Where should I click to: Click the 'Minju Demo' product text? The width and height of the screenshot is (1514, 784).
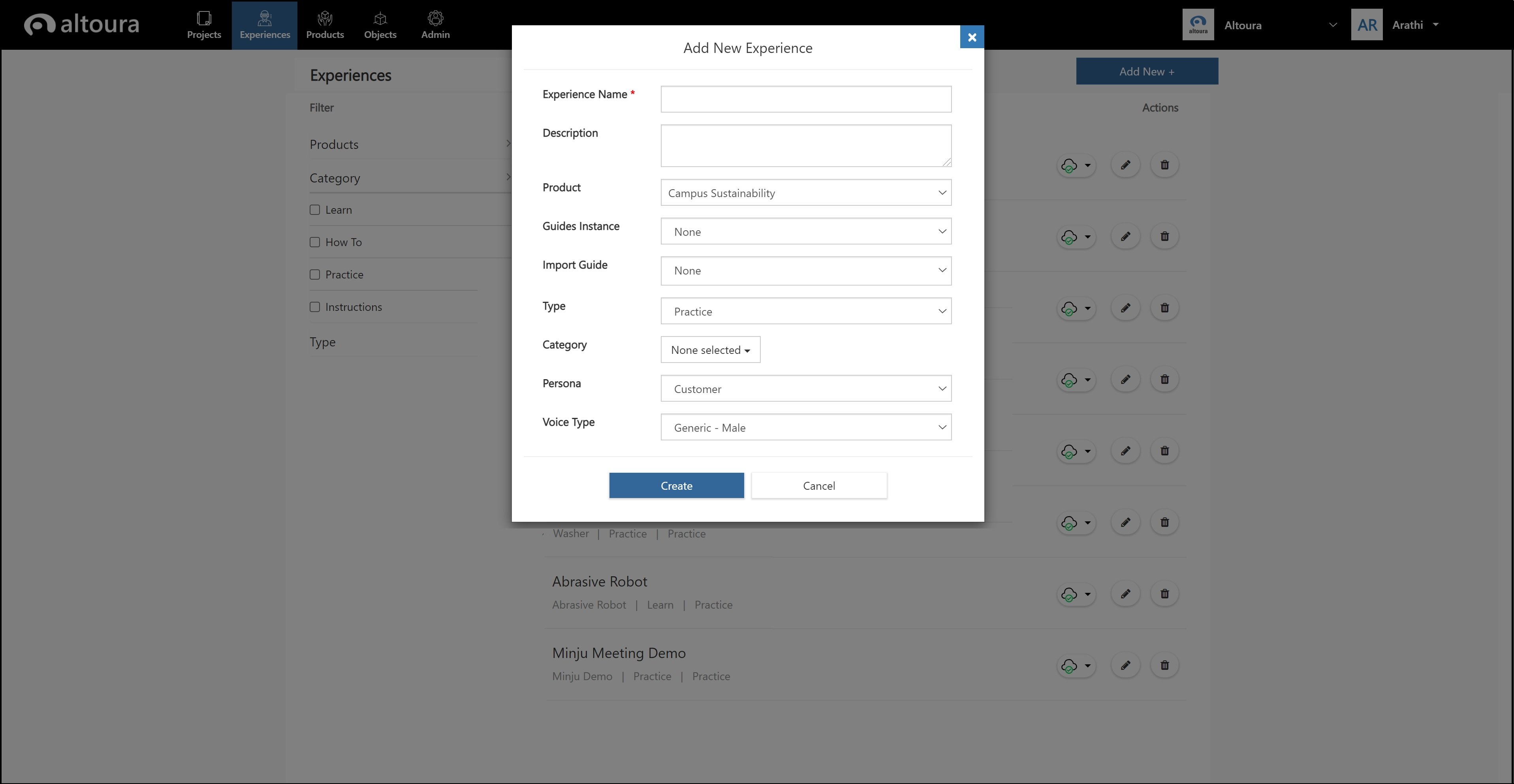[582, 677]
